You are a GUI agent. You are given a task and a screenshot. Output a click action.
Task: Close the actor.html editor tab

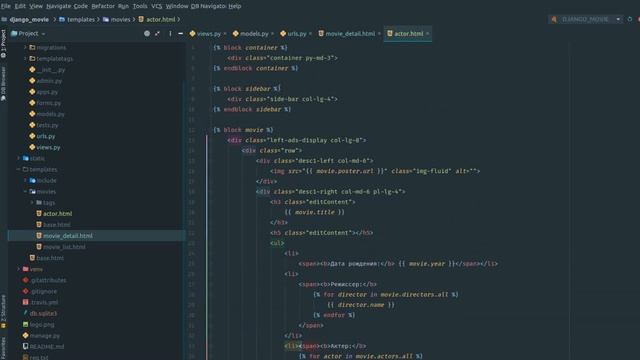point(427,33)
